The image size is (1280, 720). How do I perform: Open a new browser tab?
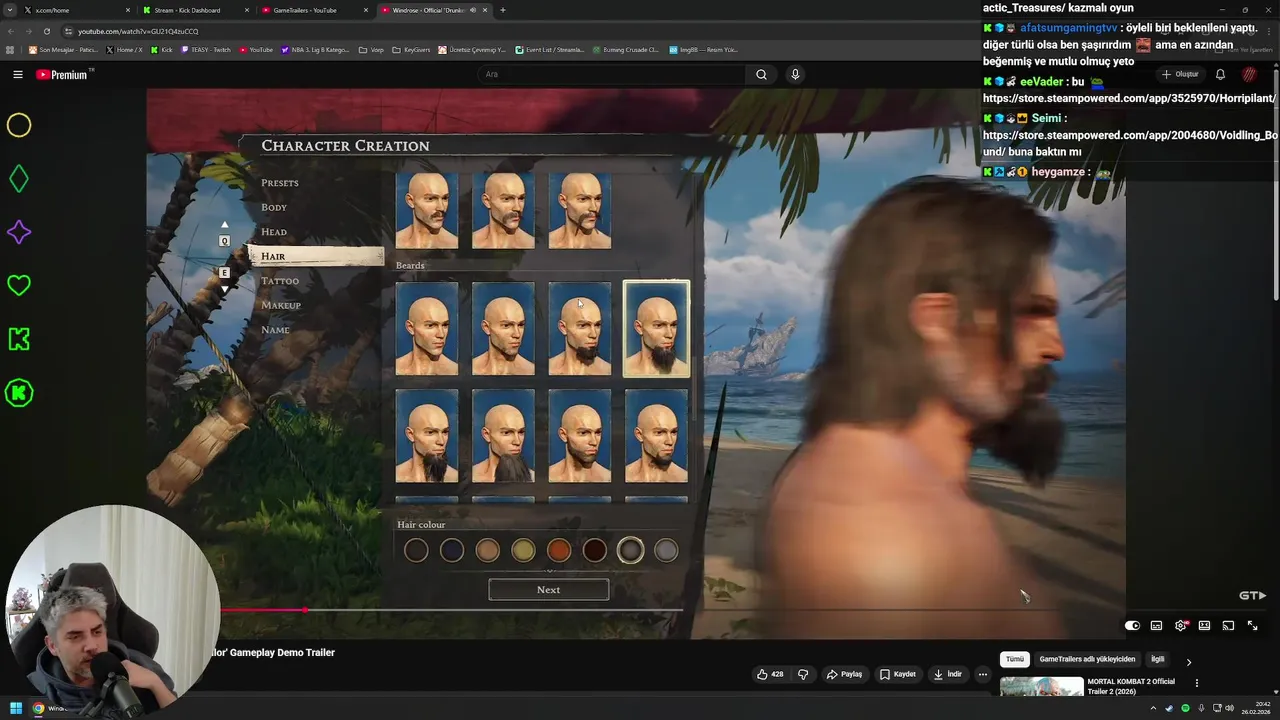pos(502,10)
